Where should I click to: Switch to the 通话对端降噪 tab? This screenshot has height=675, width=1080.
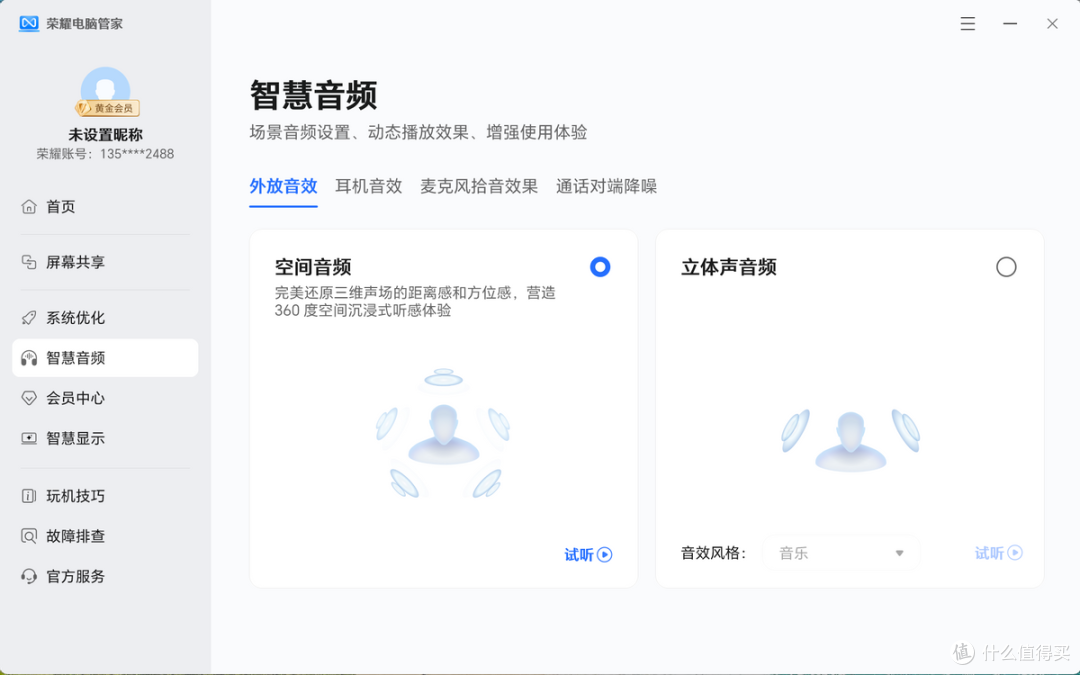pos(606,187)
